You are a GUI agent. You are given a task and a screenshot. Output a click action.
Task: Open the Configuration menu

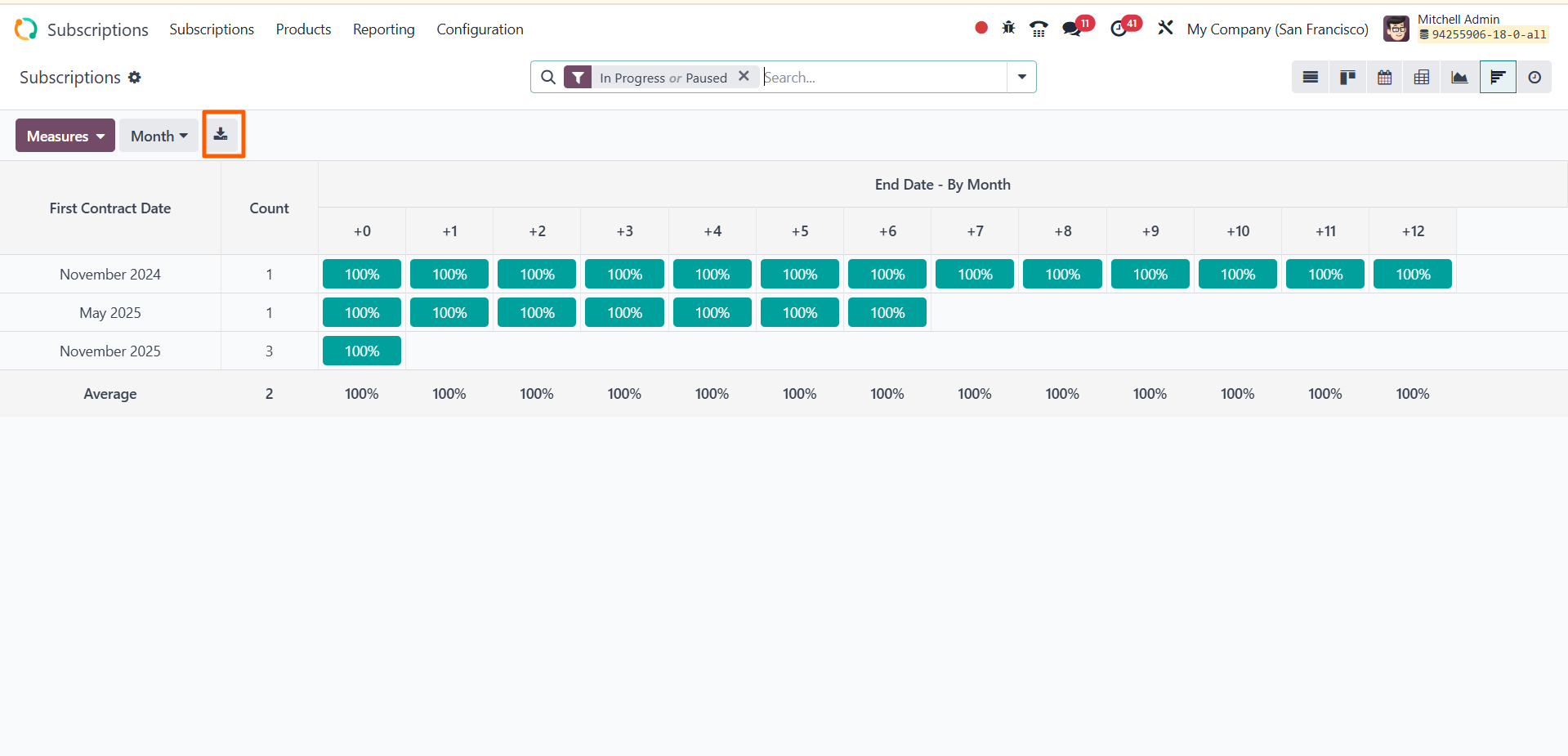(x=480, y=29)
